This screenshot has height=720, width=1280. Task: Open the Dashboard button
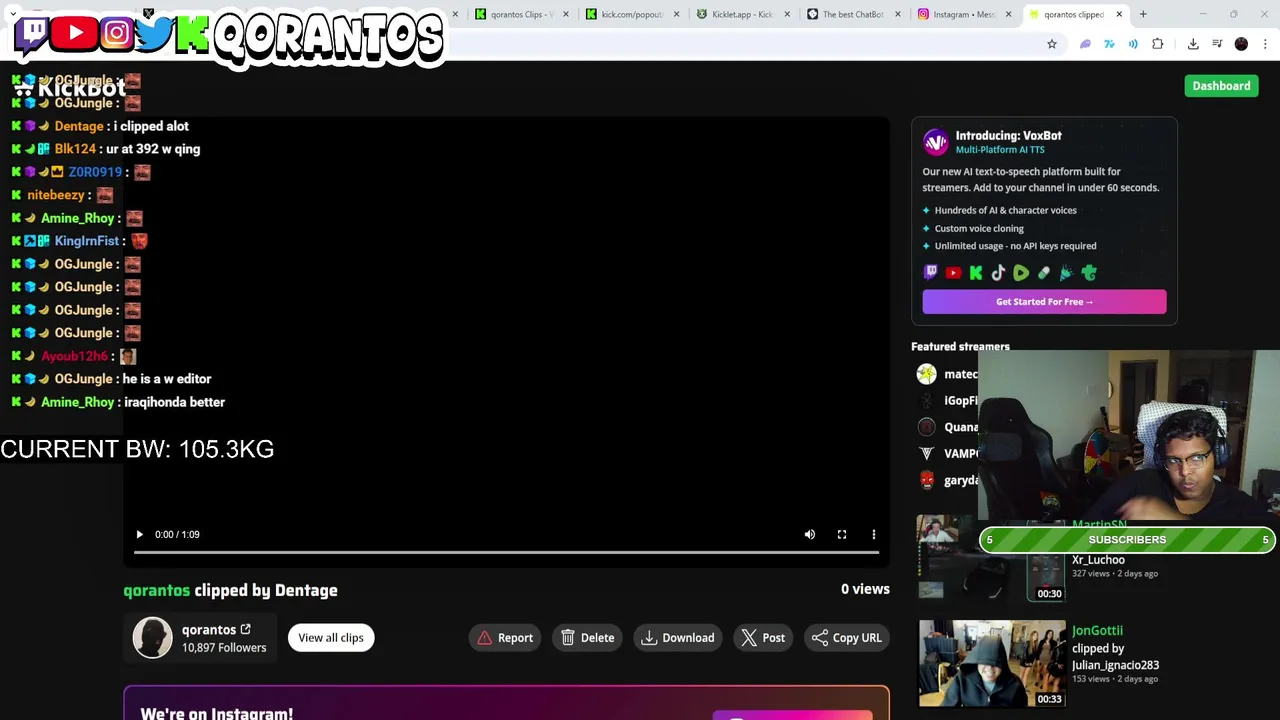(1221, 86)
